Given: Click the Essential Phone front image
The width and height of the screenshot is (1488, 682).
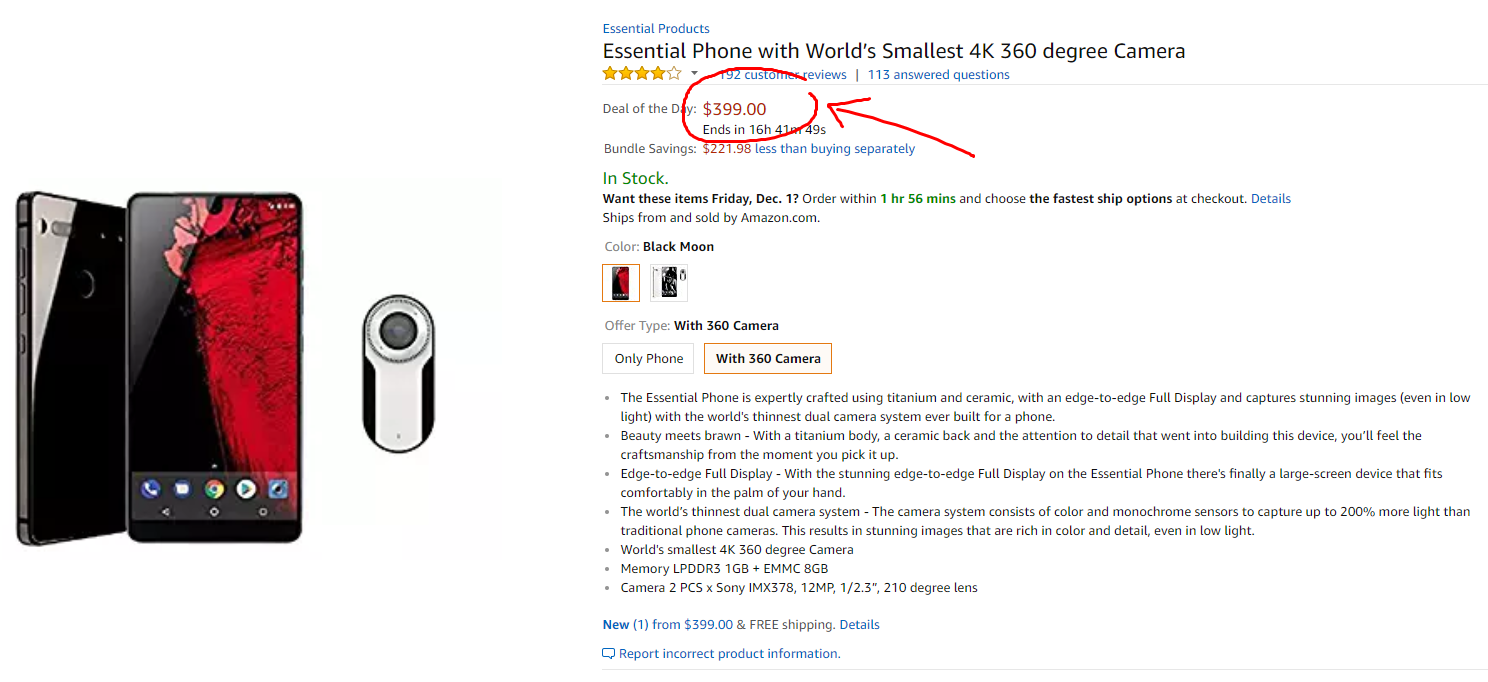Looking at the screenshot, I should pos(213,368).
